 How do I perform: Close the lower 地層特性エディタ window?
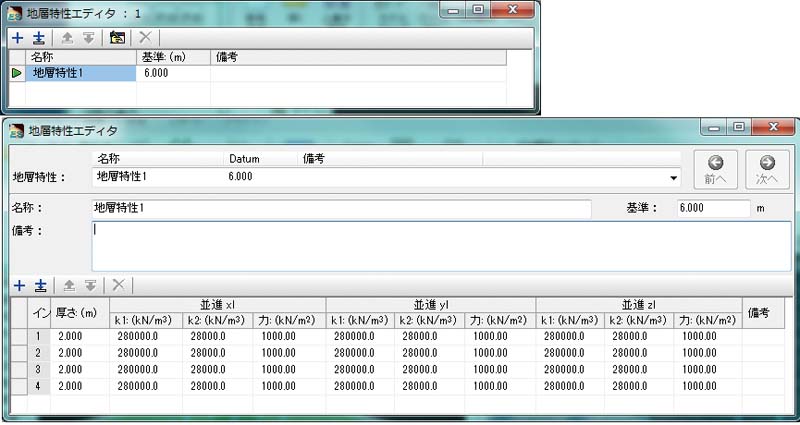click(x=773, y=127)
